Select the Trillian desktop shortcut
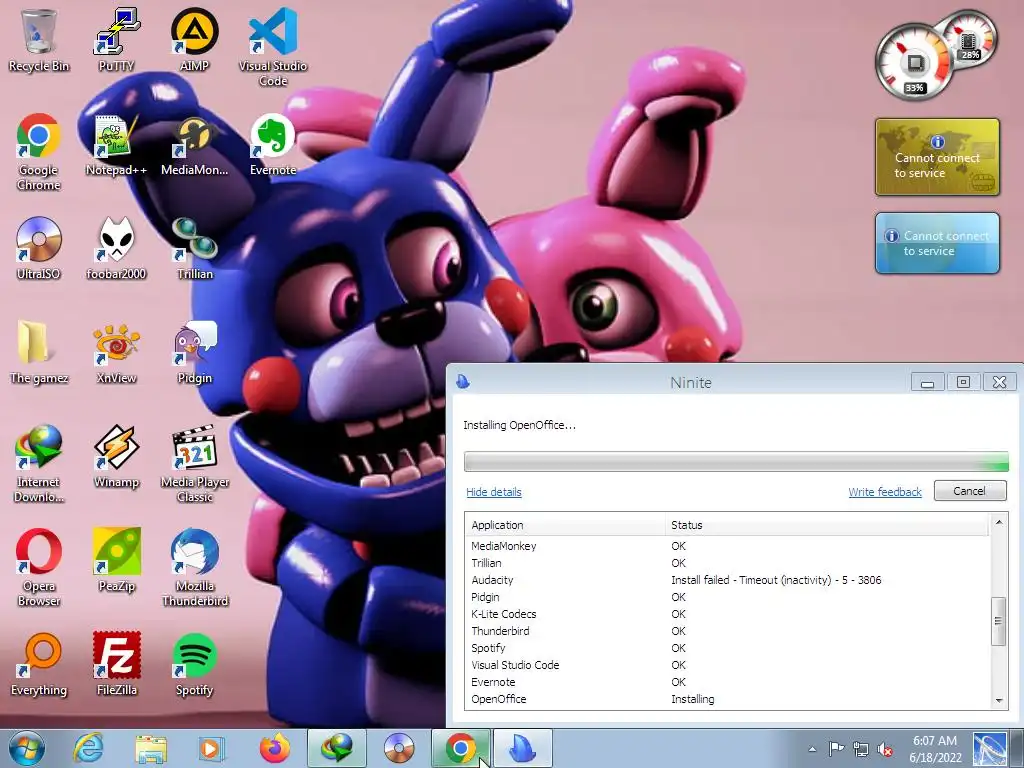Image resolution: width=1024 pixels, height=768 pixels. [195, 248]
